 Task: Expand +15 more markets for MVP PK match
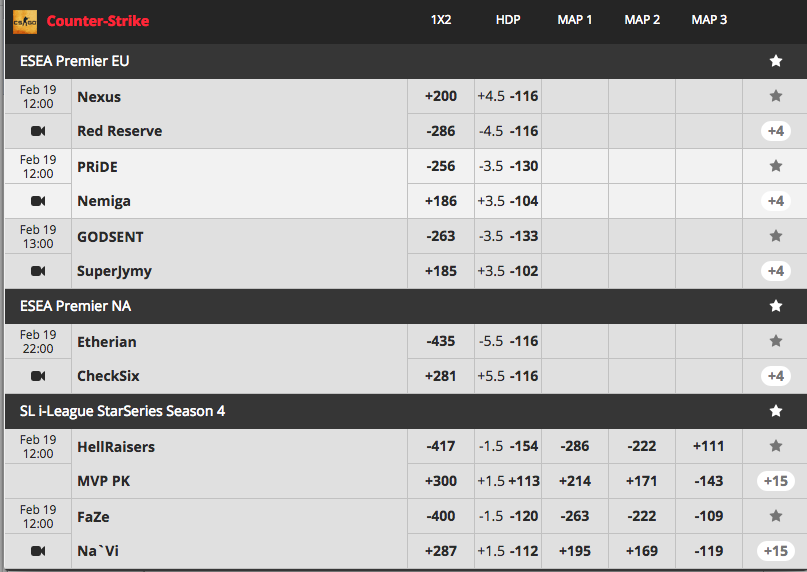click(x=776, y=481)
